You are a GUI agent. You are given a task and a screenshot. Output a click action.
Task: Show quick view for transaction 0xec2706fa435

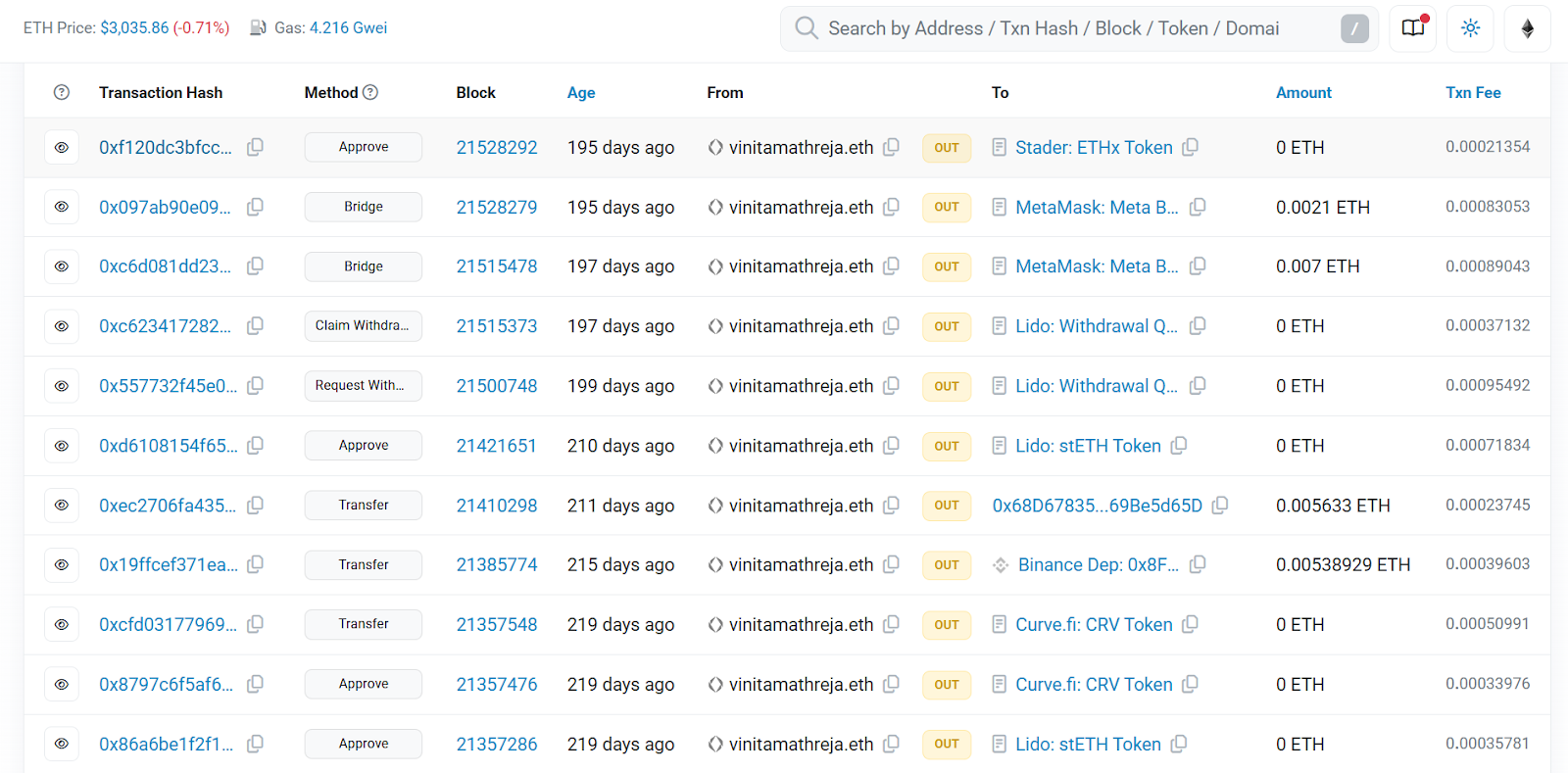pyautogui.click(x=62, y=506)
